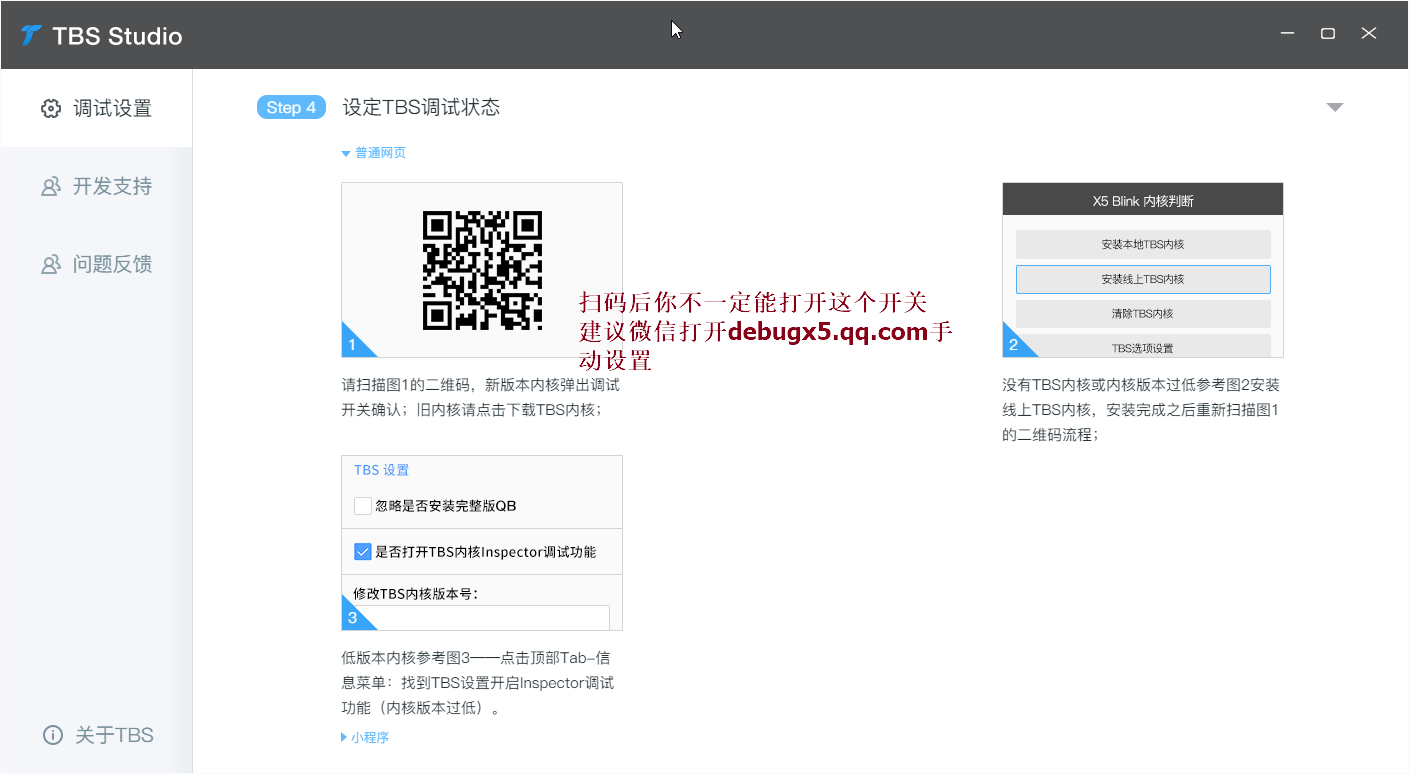Click text 低版本内核参考图3 description

478,683
